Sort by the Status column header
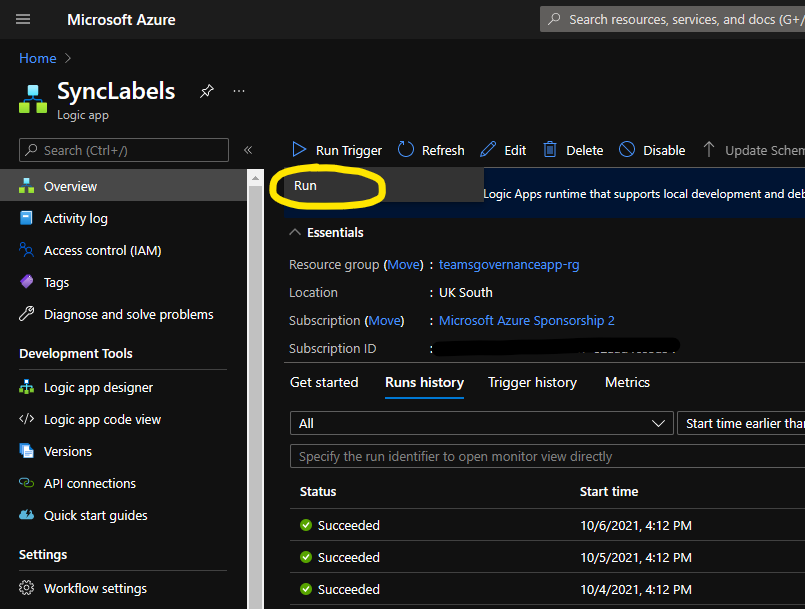 click(x=318, y=492)
